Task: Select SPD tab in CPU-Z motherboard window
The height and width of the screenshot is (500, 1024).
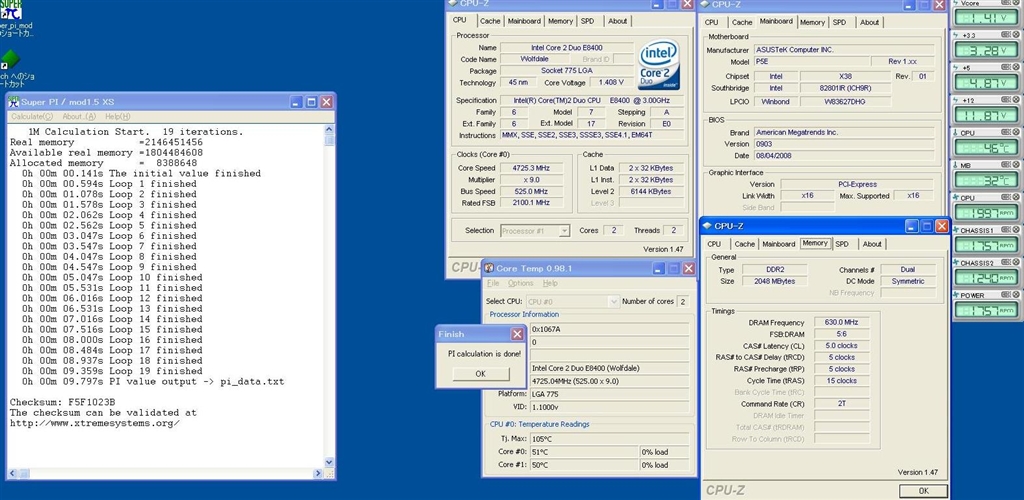Action: click(x=840, y=22)
